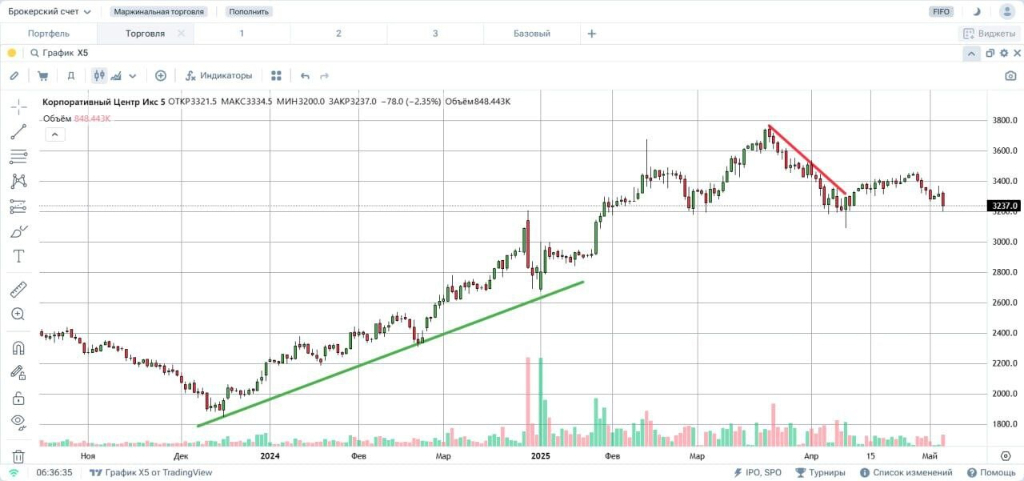Open the chart layout grid icon

[x=277, y=75]
